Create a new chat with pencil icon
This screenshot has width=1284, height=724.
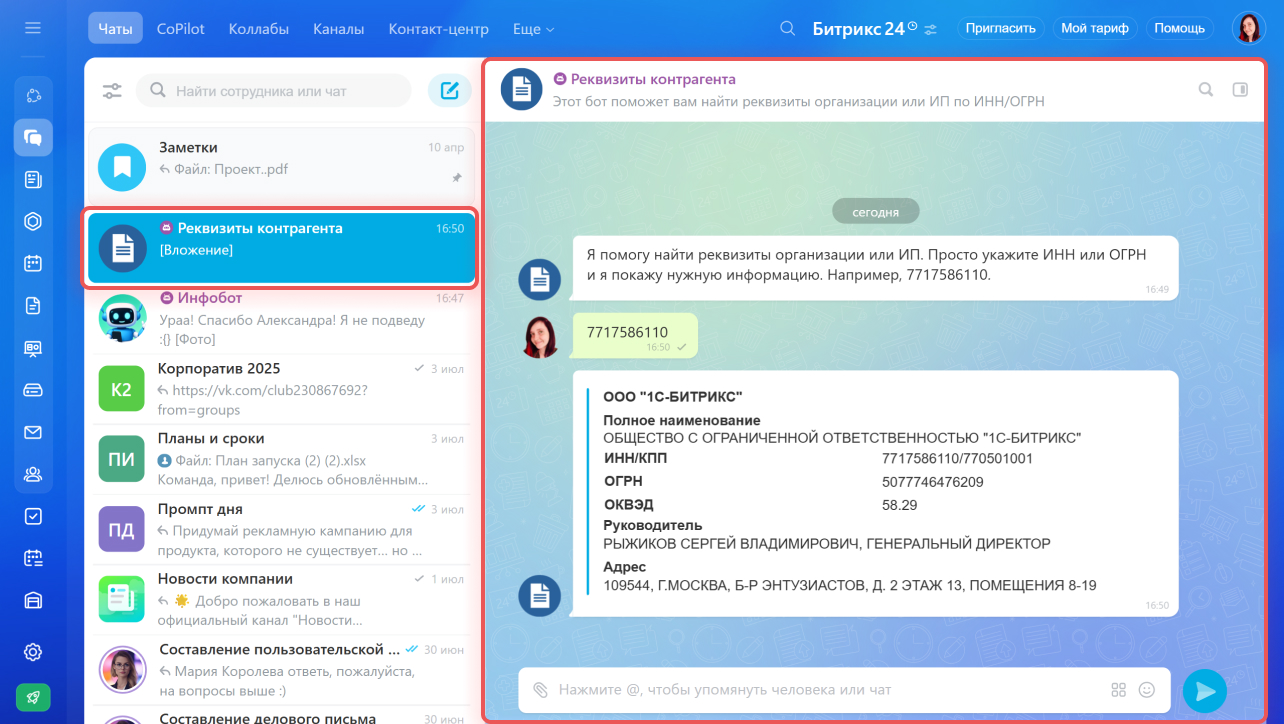pyautogui.click(x=450, y=91)
